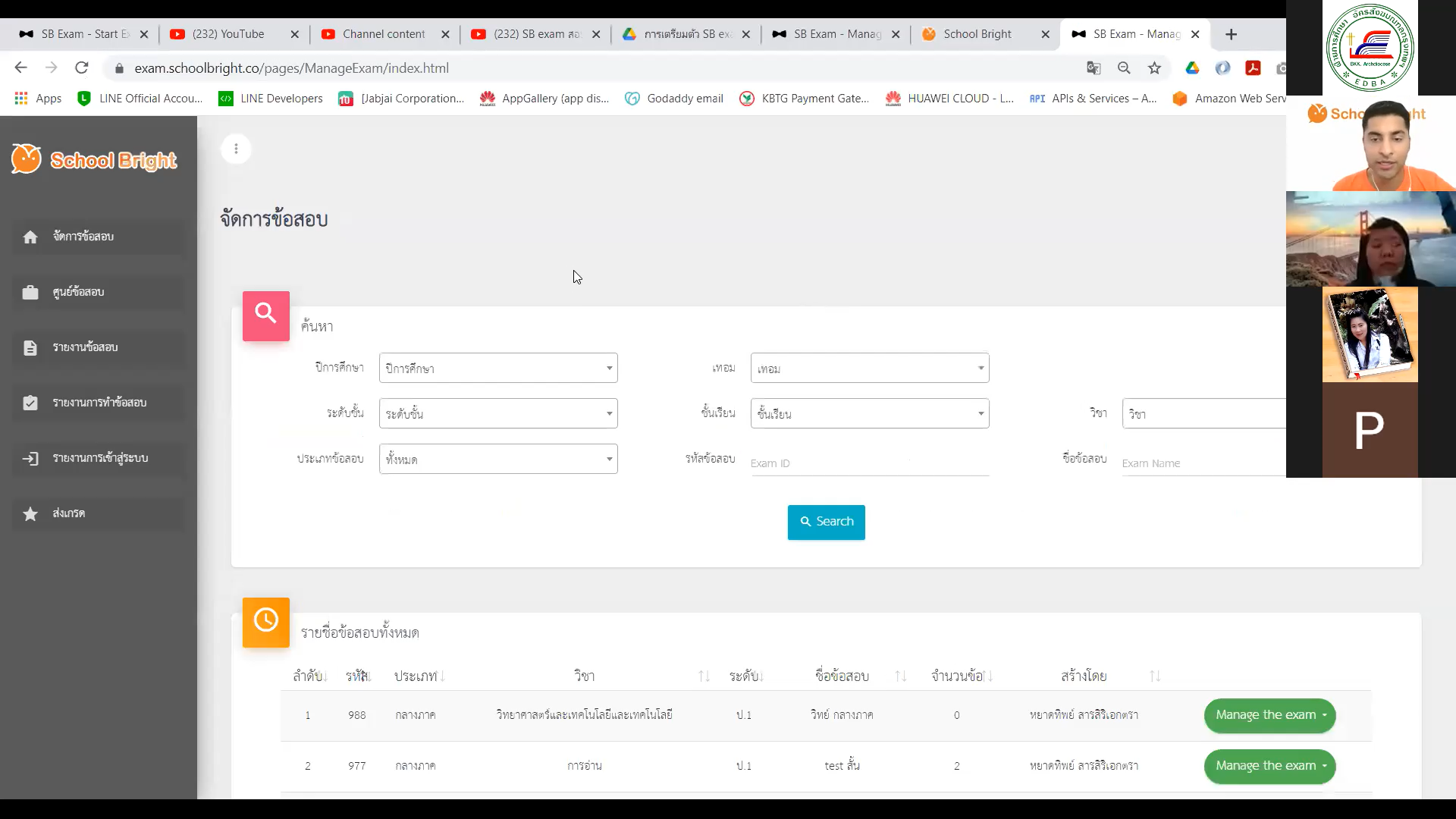Image resolution: width=1456 pixels, height=819 pixels.
Task: Expand the ปีการศึกษา dropdown
Action: (x=498, y=368)
